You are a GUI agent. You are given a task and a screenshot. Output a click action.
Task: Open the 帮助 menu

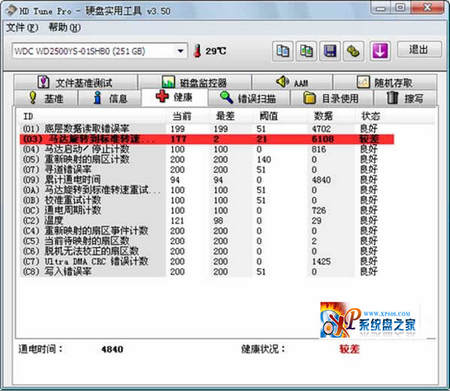pyautogui.click(x=64, y=28)
